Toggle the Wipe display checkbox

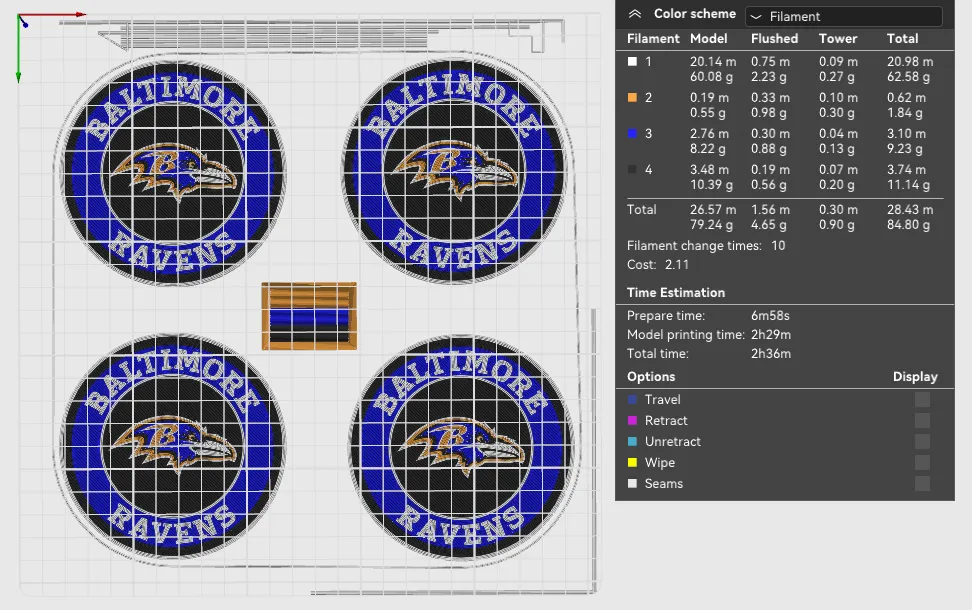tap(922, 463)
